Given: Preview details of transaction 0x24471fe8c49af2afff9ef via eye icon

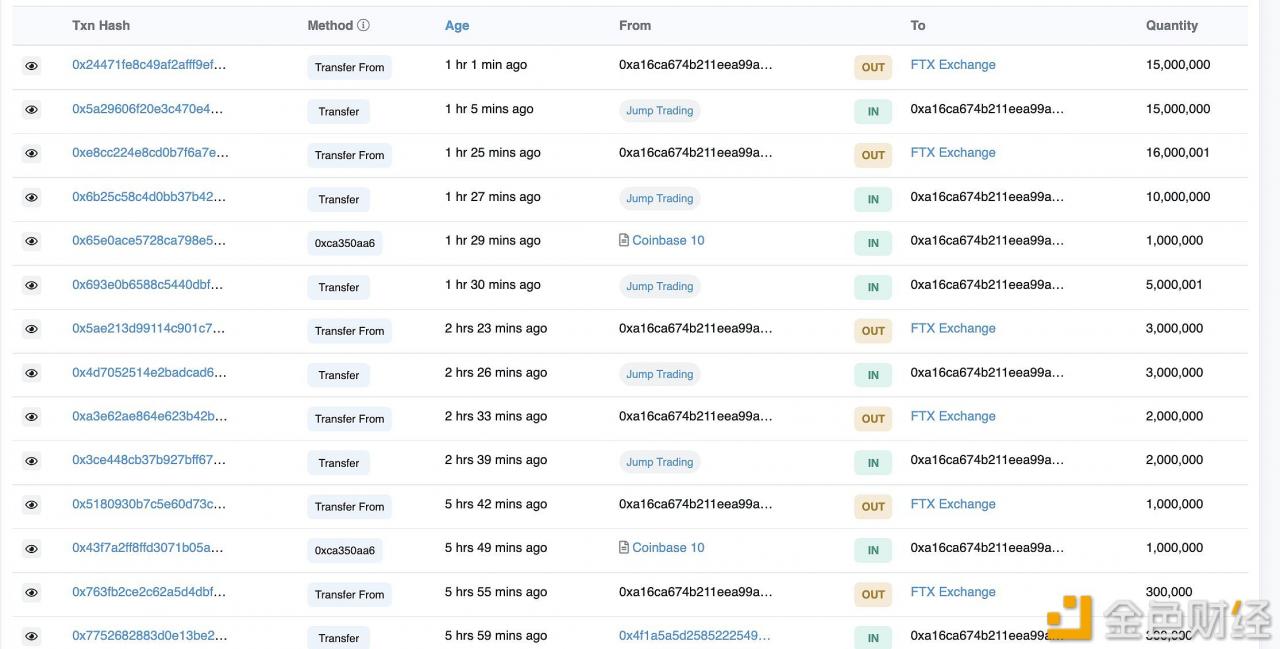Looking at the screenshot, I should tap(31, 66).
